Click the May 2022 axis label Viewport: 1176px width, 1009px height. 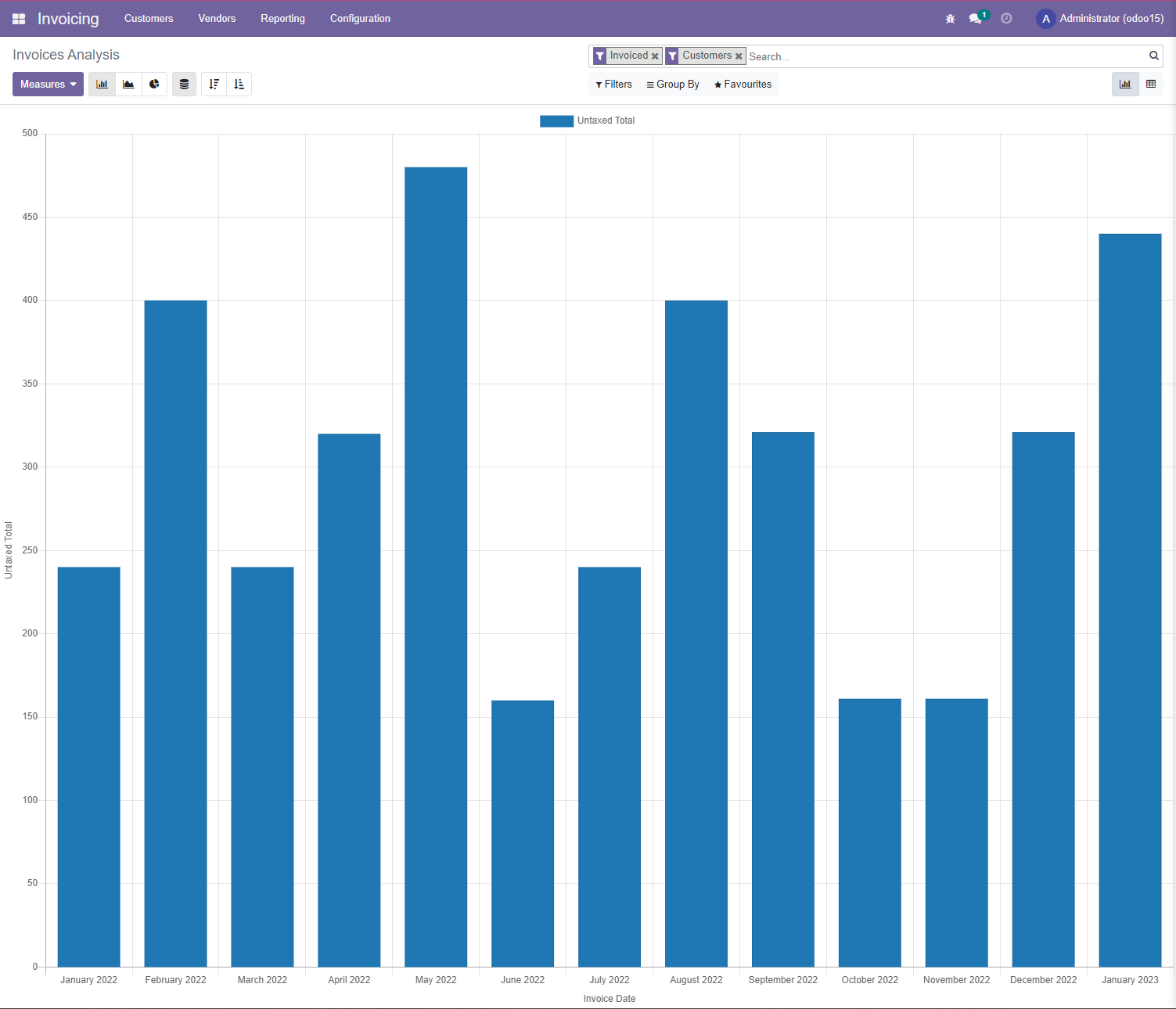coord(436,980)
